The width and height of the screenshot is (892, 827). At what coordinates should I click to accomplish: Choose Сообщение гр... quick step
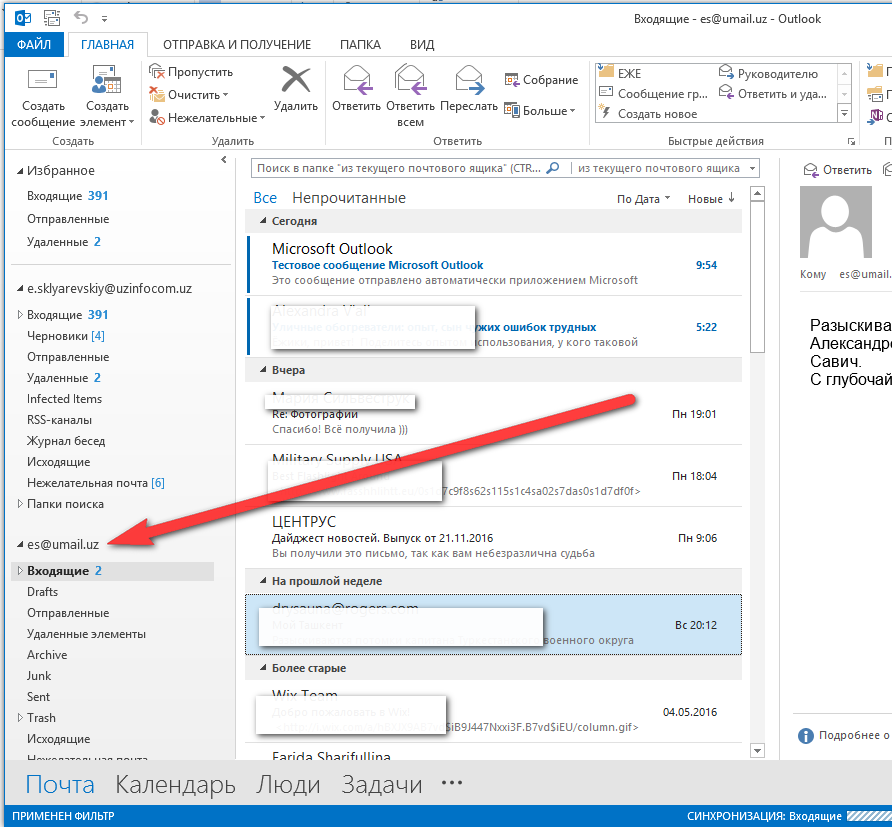pos(654,93)
